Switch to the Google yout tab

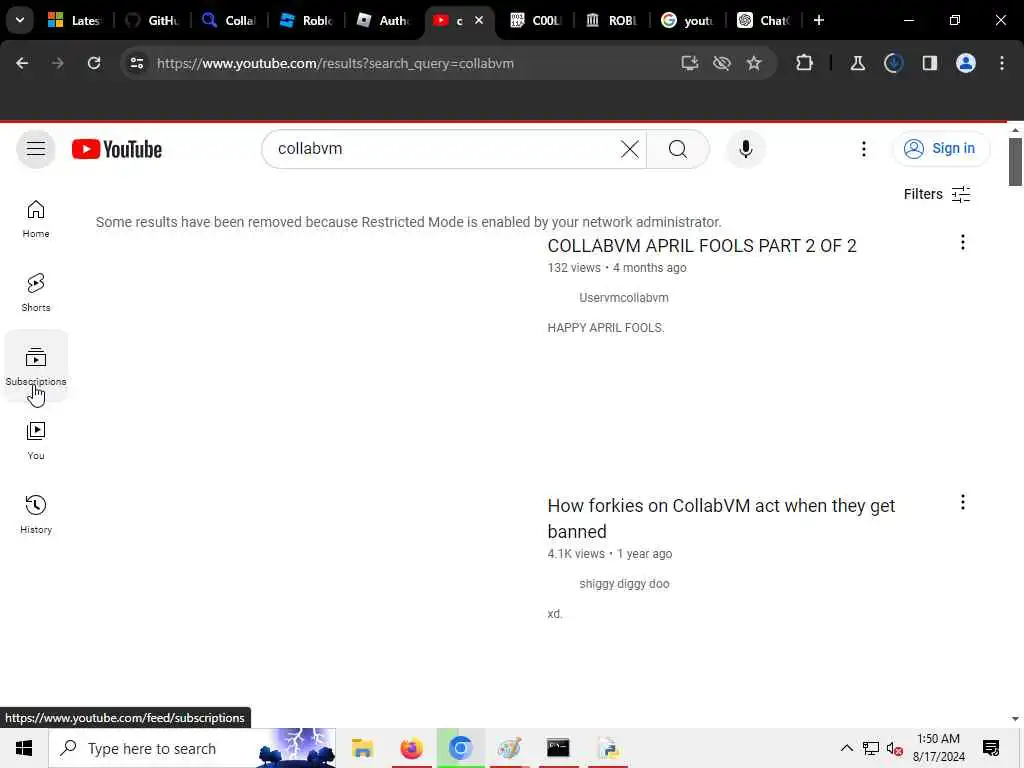click(x=687, y=20)
